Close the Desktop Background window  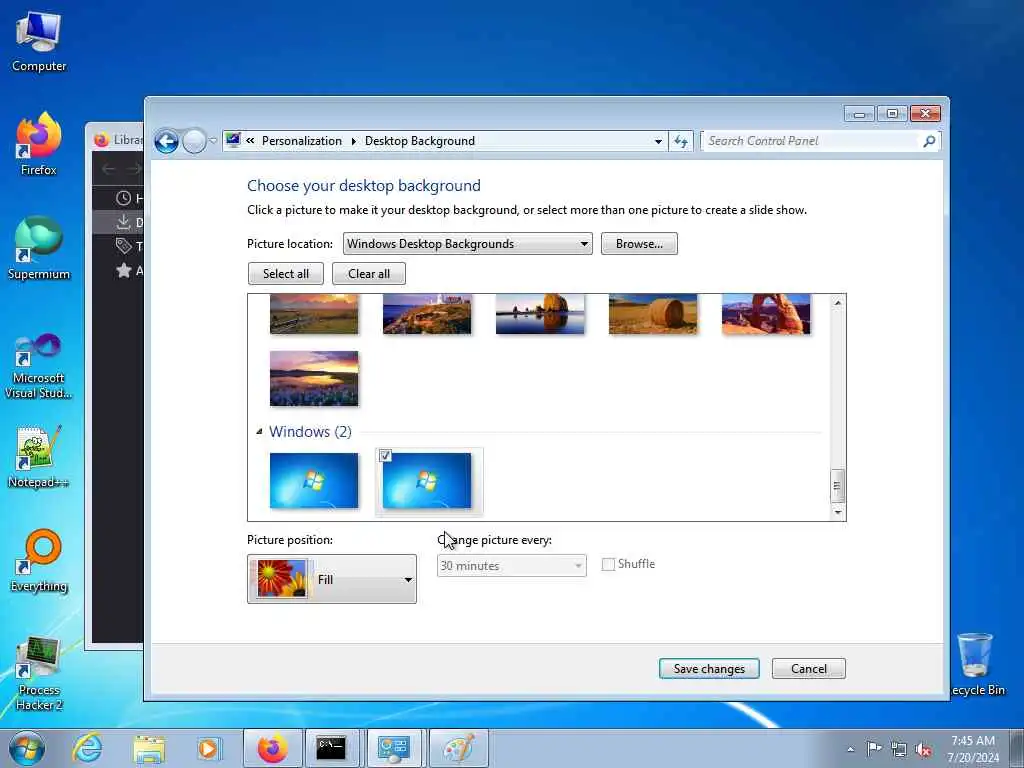925,114
